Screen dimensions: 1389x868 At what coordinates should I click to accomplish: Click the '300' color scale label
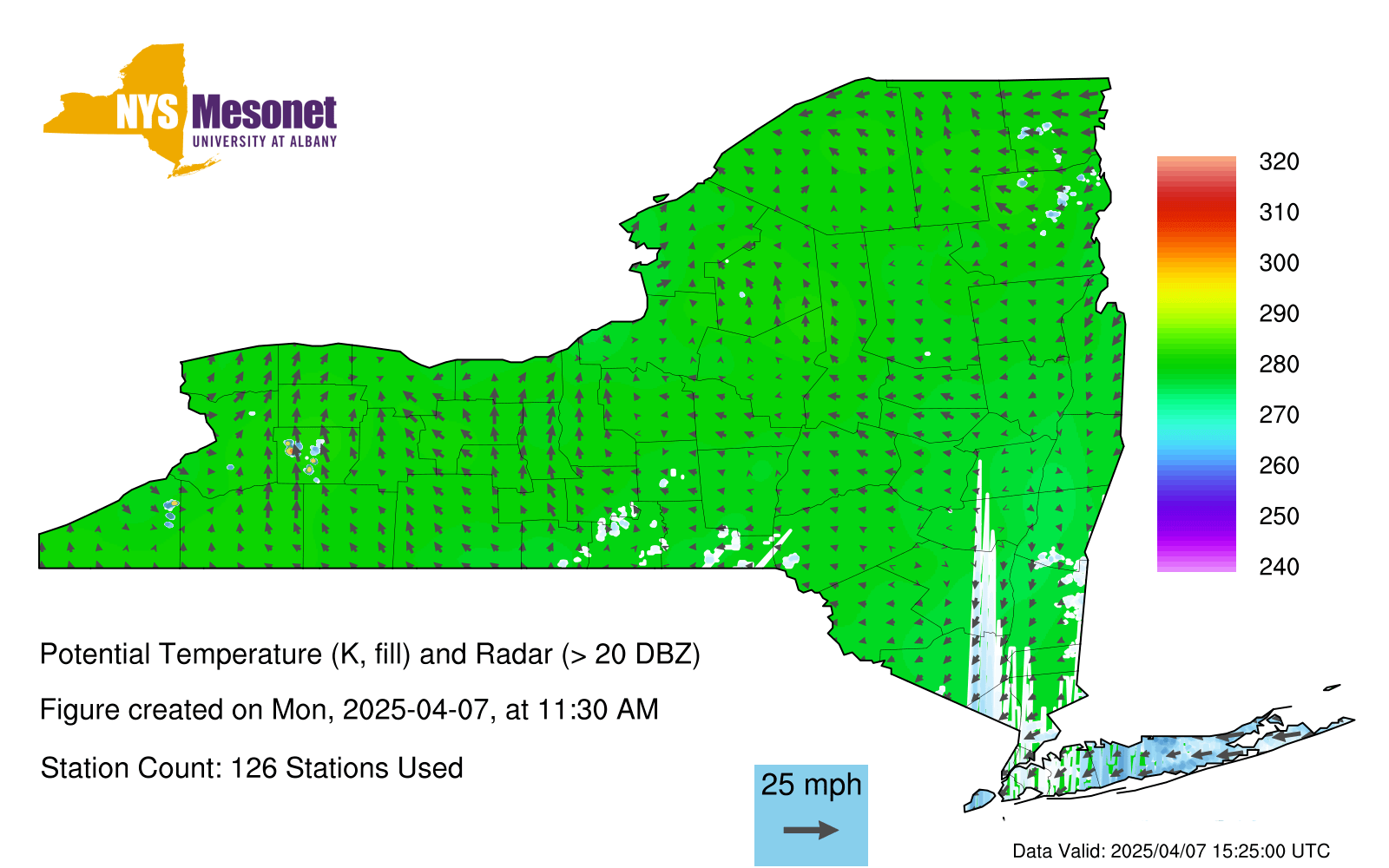1279,263
